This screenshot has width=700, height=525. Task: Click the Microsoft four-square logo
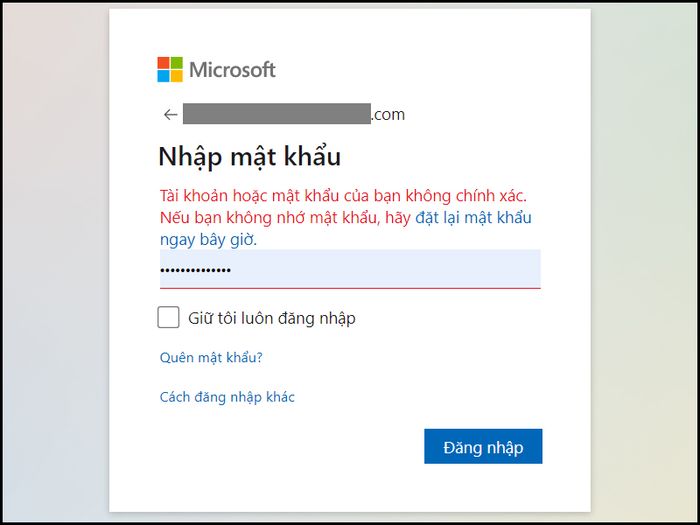pos(170,70)
